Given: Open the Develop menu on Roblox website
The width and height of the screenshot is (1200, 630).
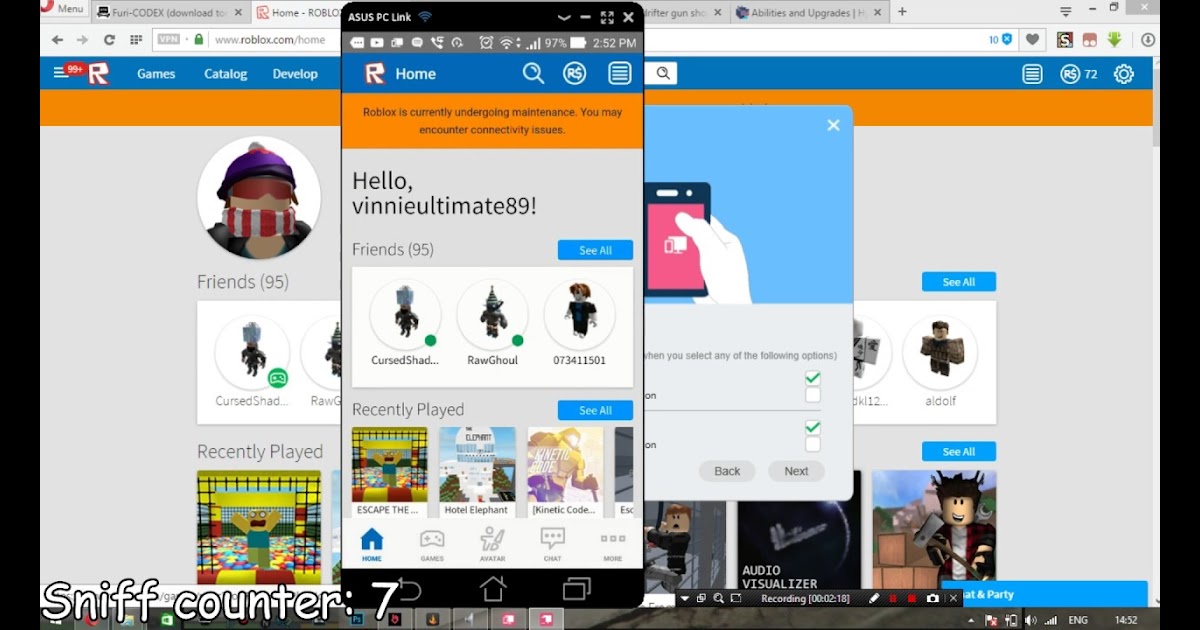Looking at the screenshot, I should pyautogui.click(x=295, y=74).
